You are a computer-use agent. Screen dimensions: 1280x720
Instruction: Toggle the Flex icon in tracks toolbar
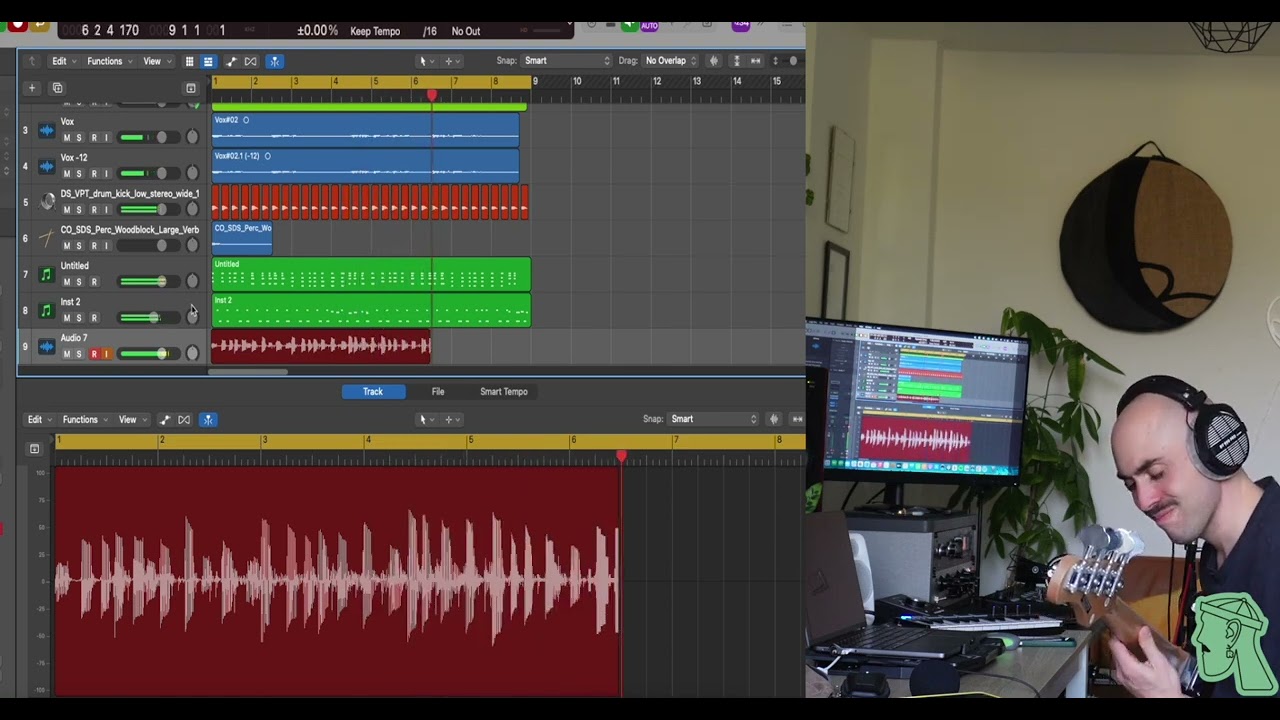pyautogui.click(x=251, y=61)
